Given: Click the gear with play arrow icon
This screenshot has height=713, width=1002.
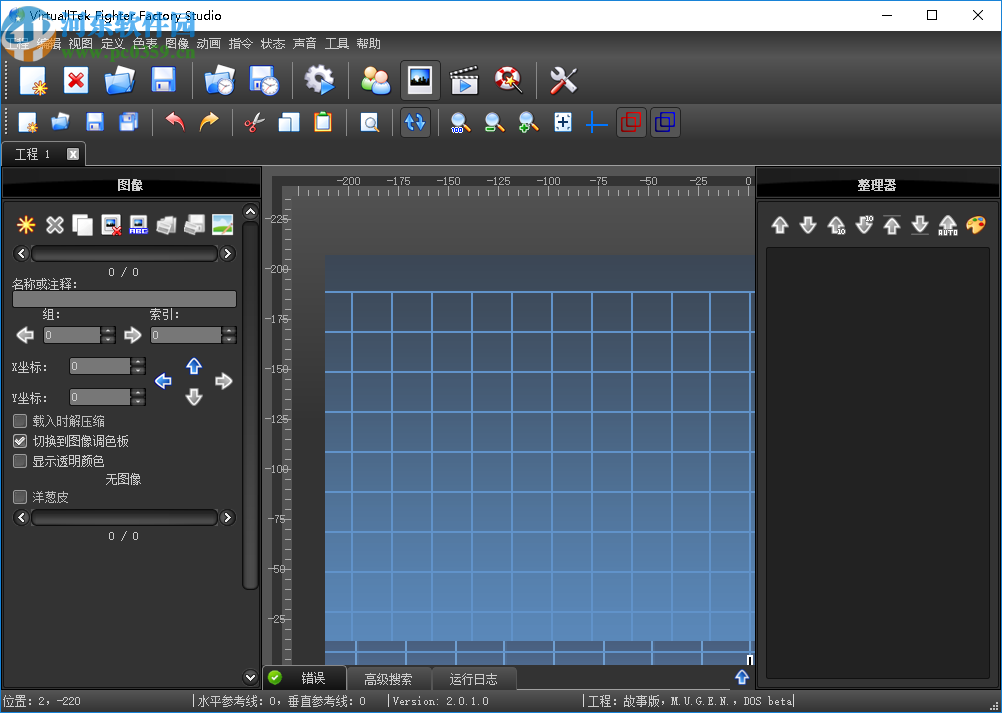Looking at the screenshot, I should (319, 80).
